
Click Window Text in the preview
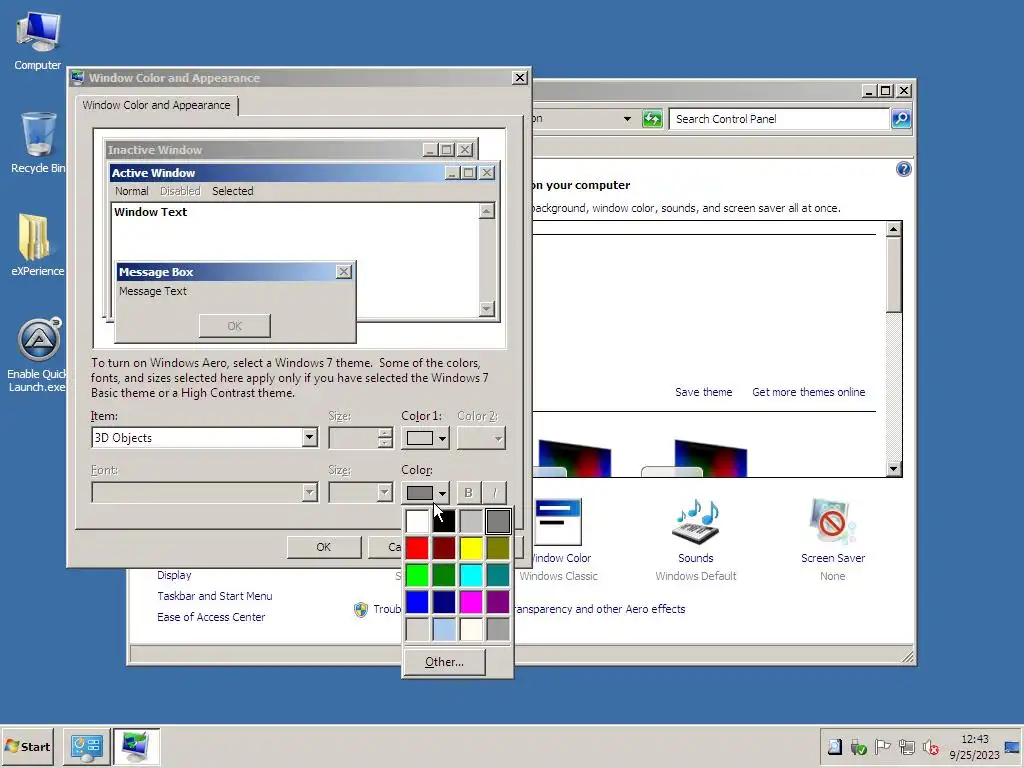(151, 212)
